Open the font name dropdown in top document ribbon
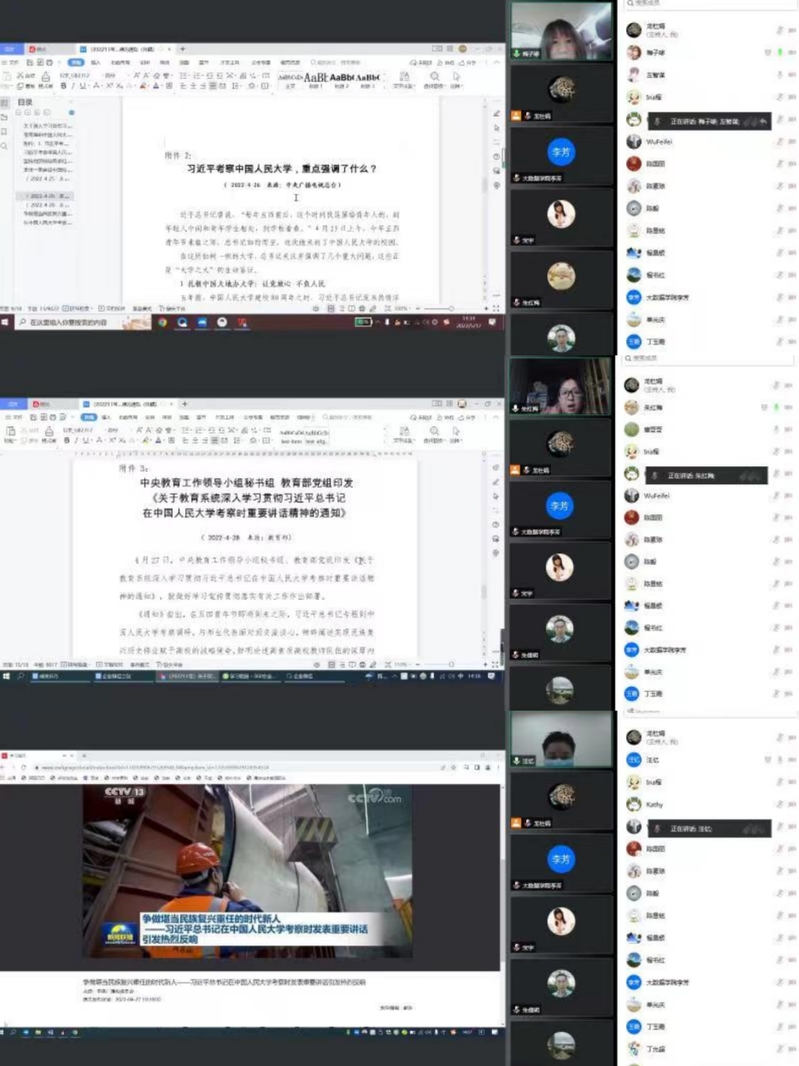799x1066 pixels. pyautogui.click(x=72, y=75)
